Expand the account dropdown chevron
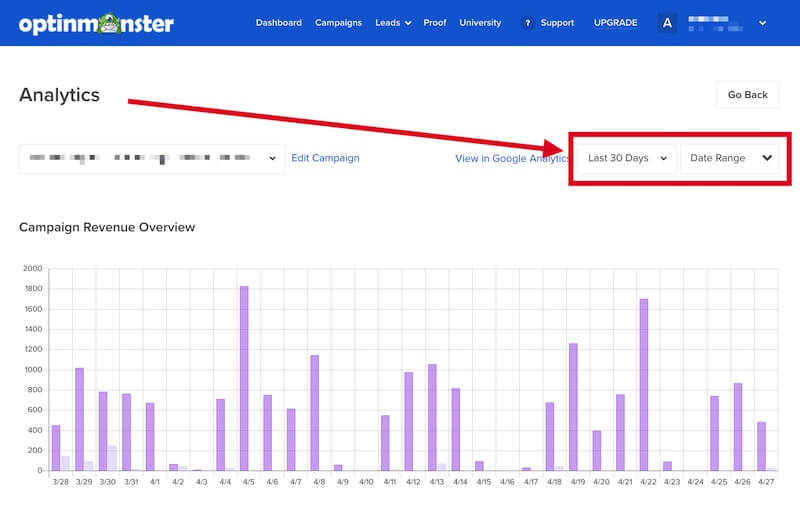800x508 pixels. pos(762,23)
